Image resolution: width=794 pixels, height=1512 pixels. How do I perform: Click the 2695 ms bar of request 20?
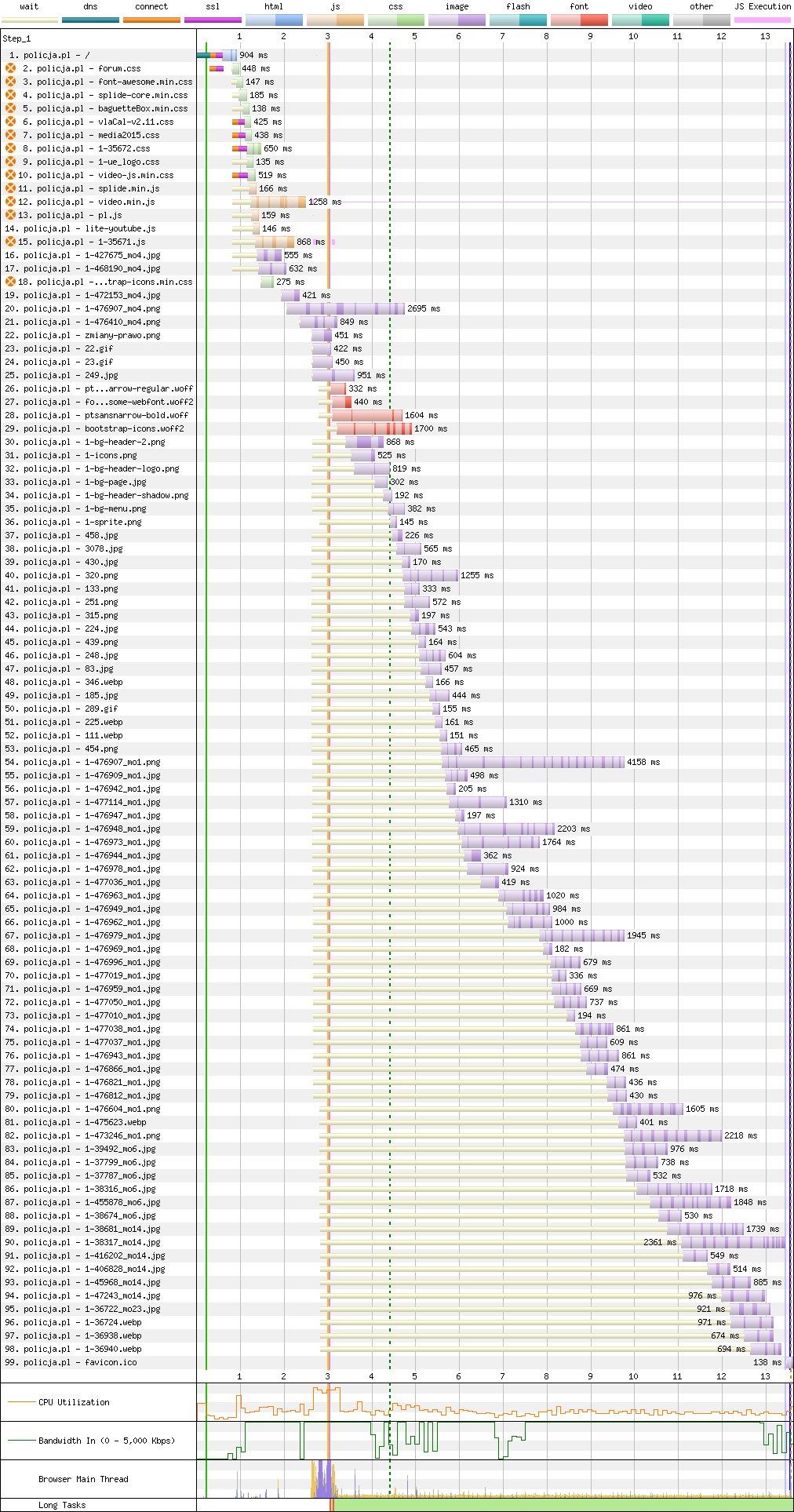345,308
